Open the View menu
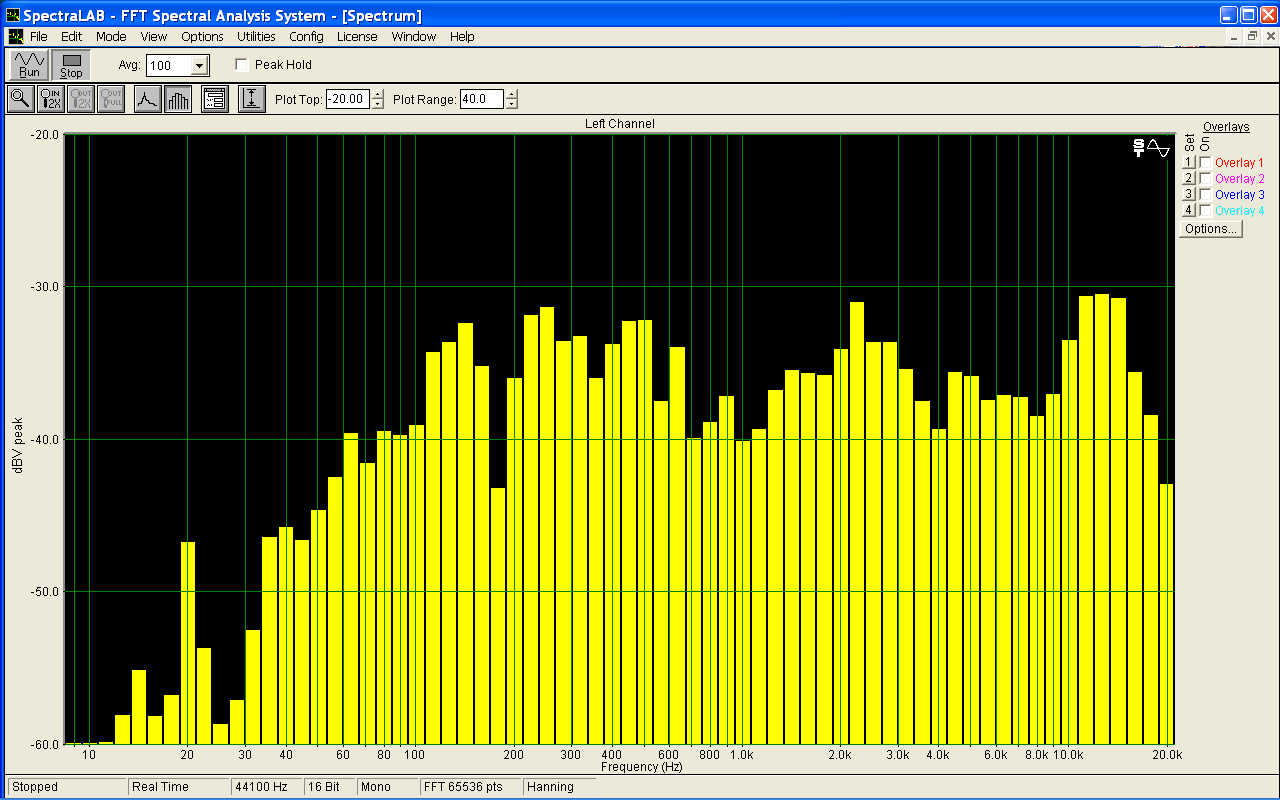The width and height of the screenshot is (1280, 800). tap(154, 36)
